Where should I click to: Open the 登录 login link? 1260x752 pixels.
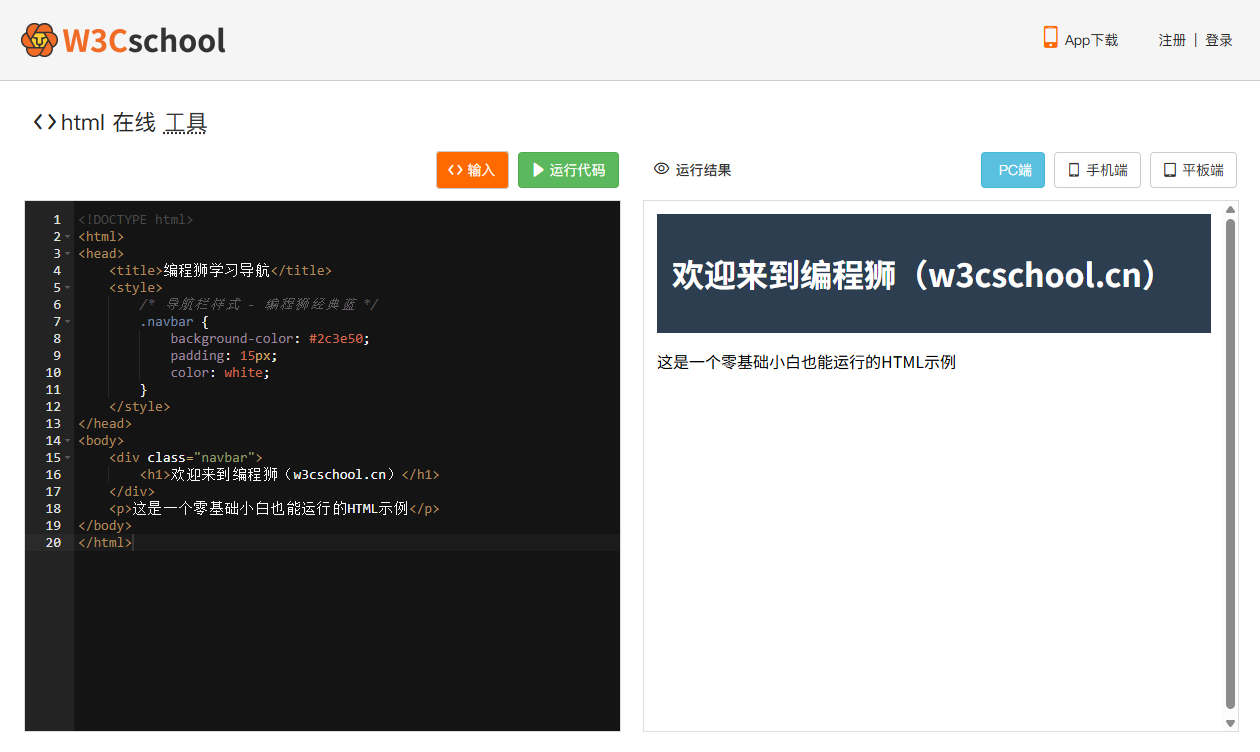point(1218,40)
